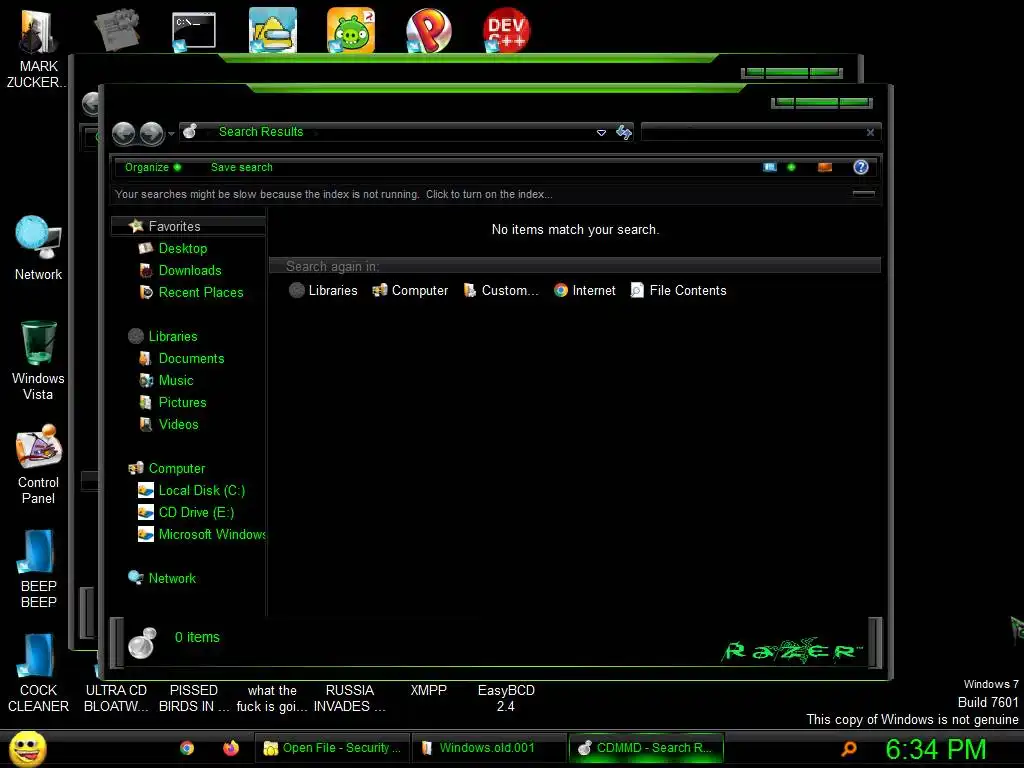The width and height of the screenshot is (1024, 768).
Task: Open the red P application shortcut
Action: 428,30
